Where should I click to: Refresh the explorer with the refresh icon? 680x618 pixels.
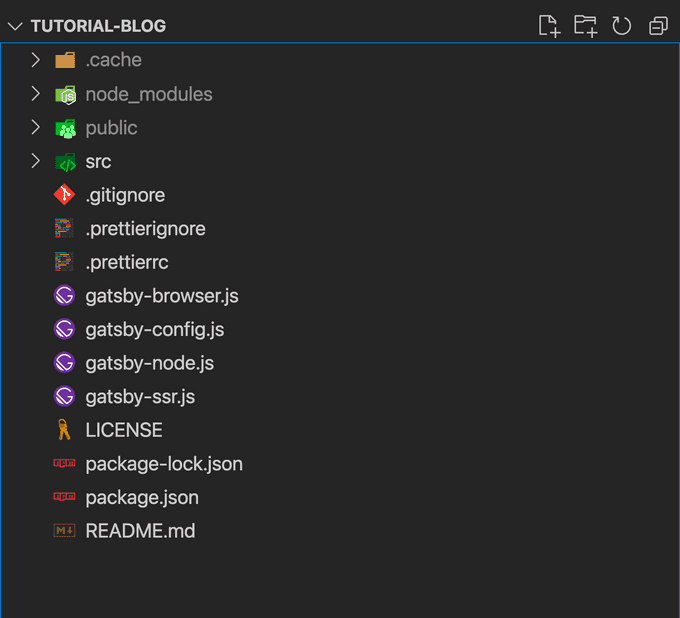click(621, 26)
